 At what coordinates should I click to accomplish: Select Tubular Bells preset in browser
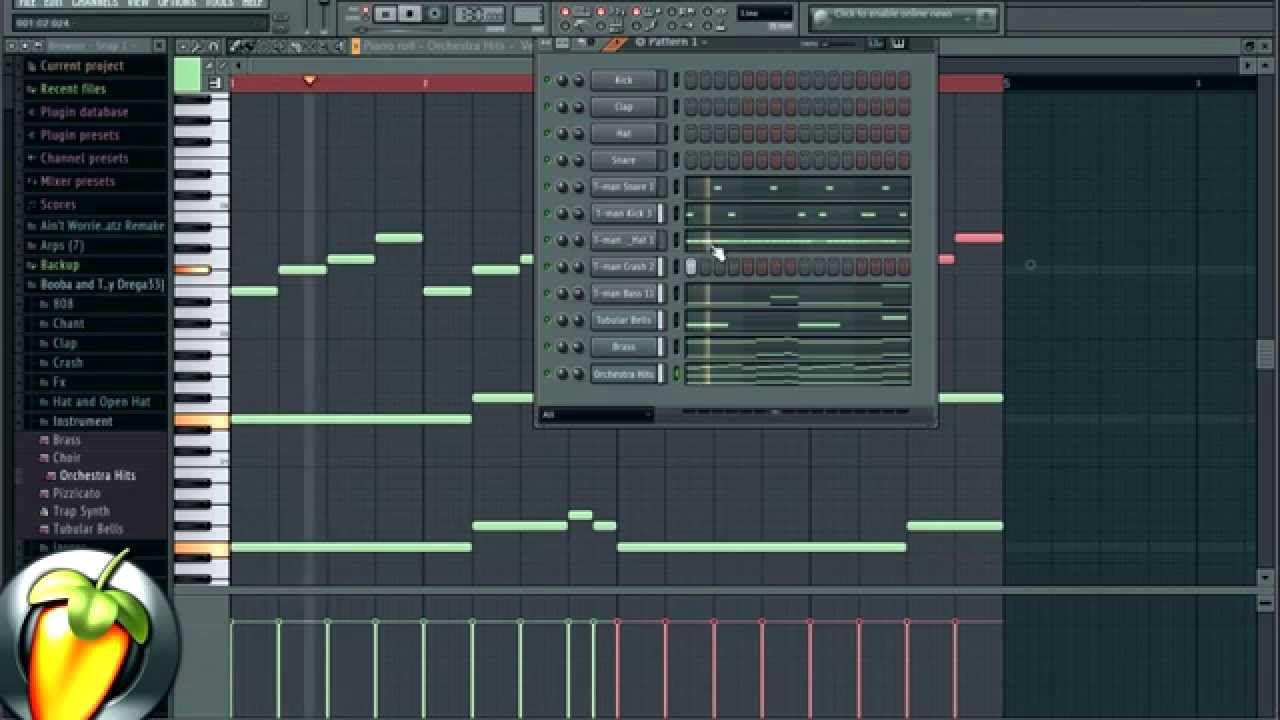coord(88,529)
